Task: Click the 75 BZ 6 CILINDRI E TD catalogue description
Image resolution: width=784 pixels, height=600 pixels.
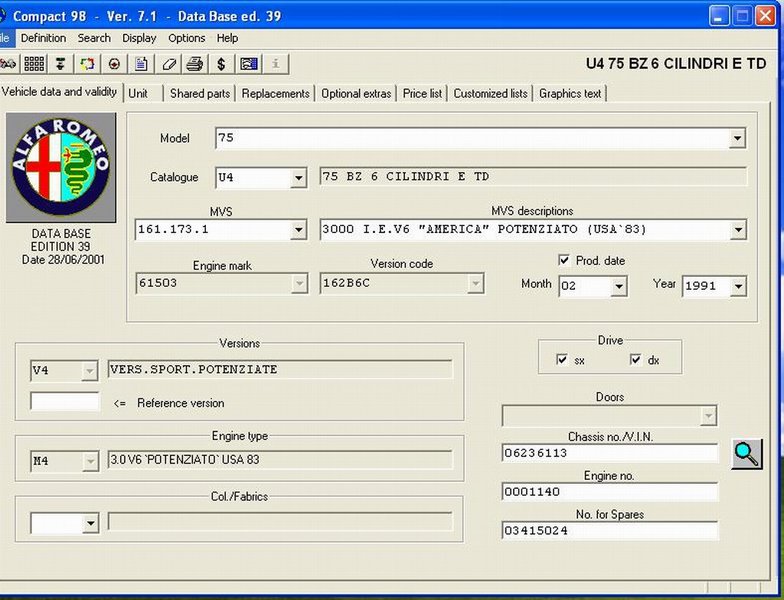Action: point(533,177)
